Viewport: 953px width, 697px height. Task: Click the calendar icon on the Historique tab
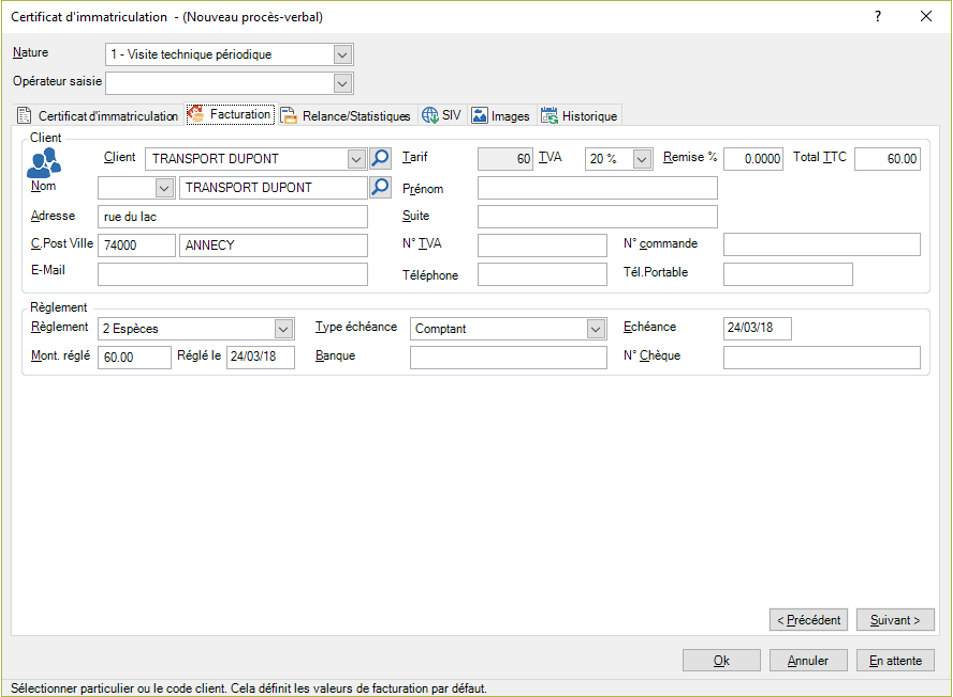547,115
